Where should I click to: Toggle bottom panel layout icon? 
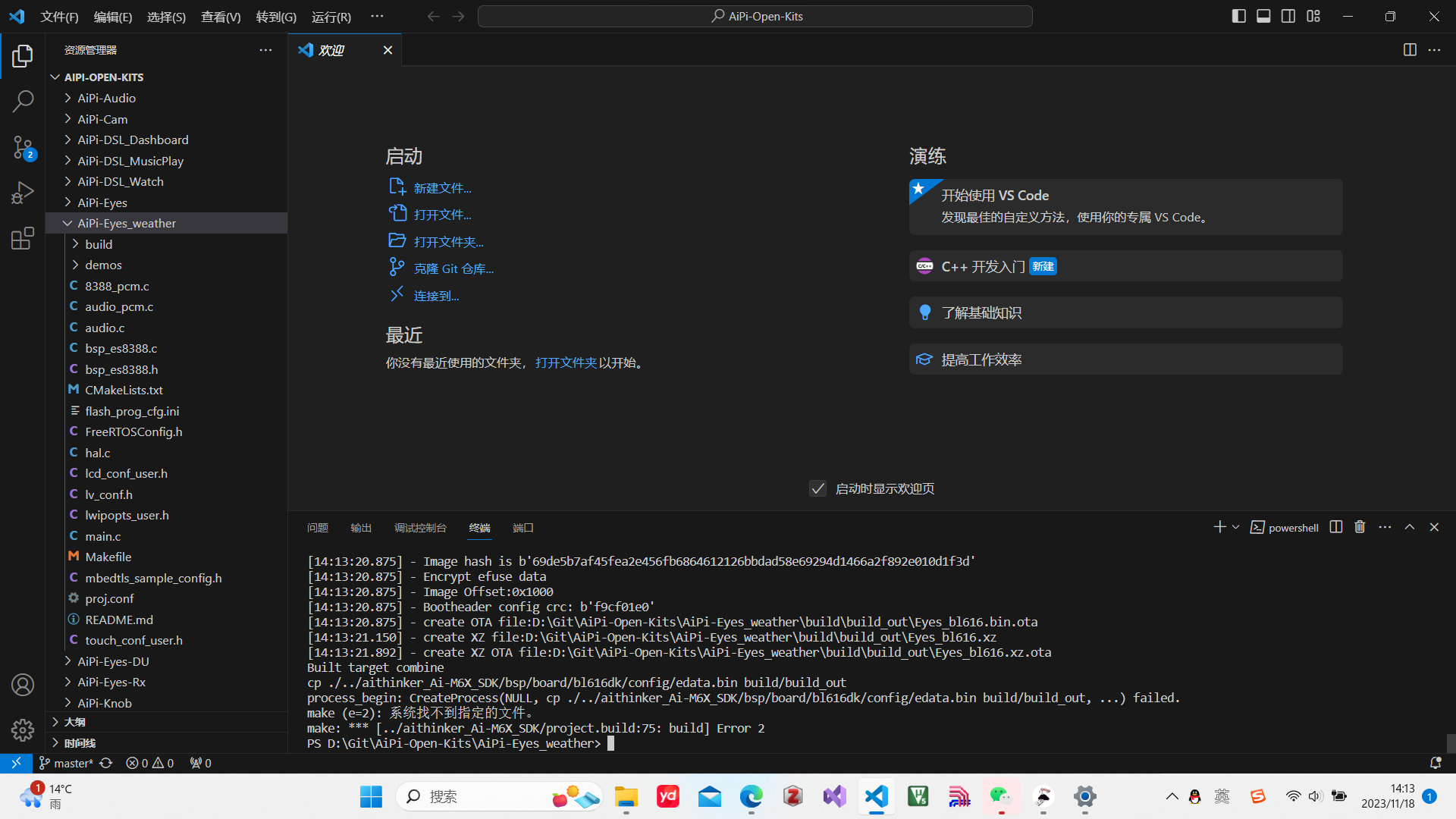[x=1263, y=16]
